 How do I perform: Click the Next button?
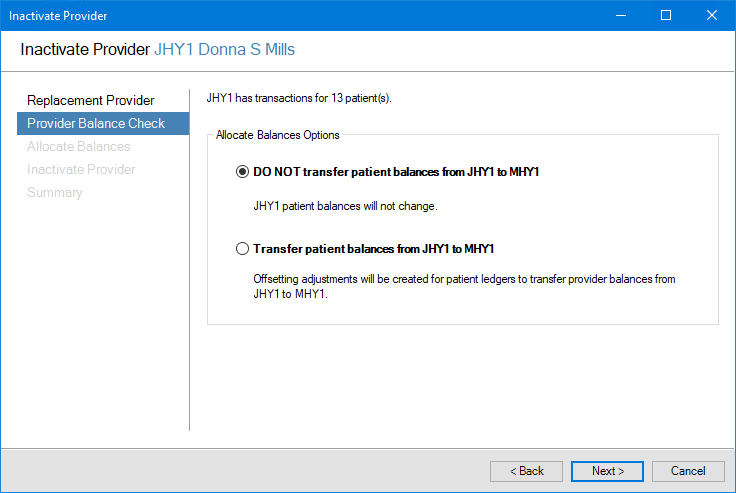coord(607,471)
